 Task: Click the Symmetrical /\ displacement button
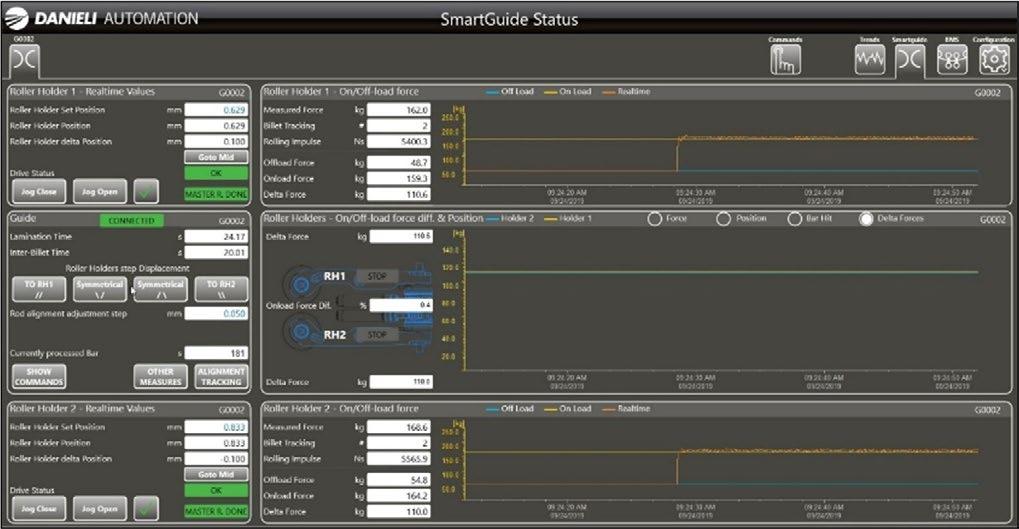[161, 289]
